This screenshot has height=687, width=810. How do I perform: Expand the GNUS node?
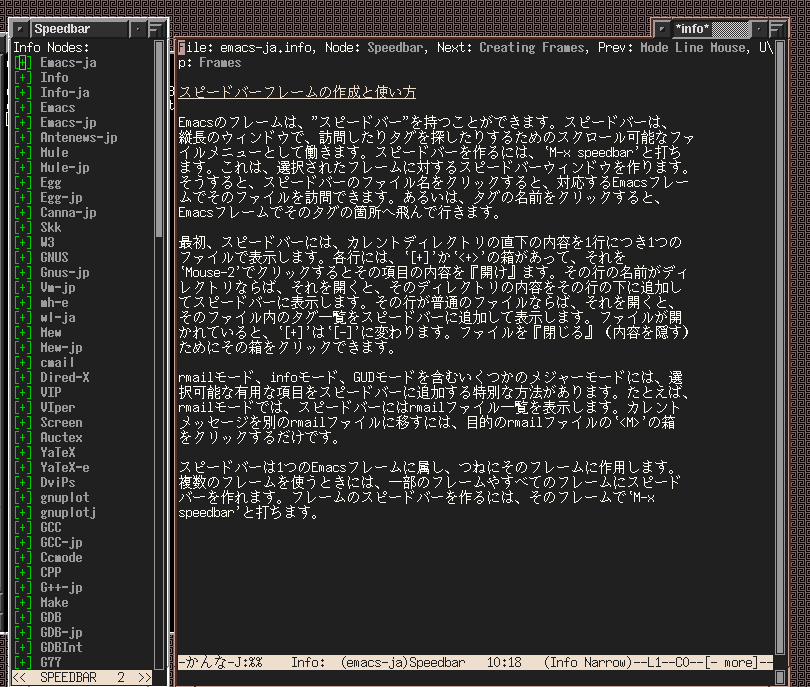(23, 257)
